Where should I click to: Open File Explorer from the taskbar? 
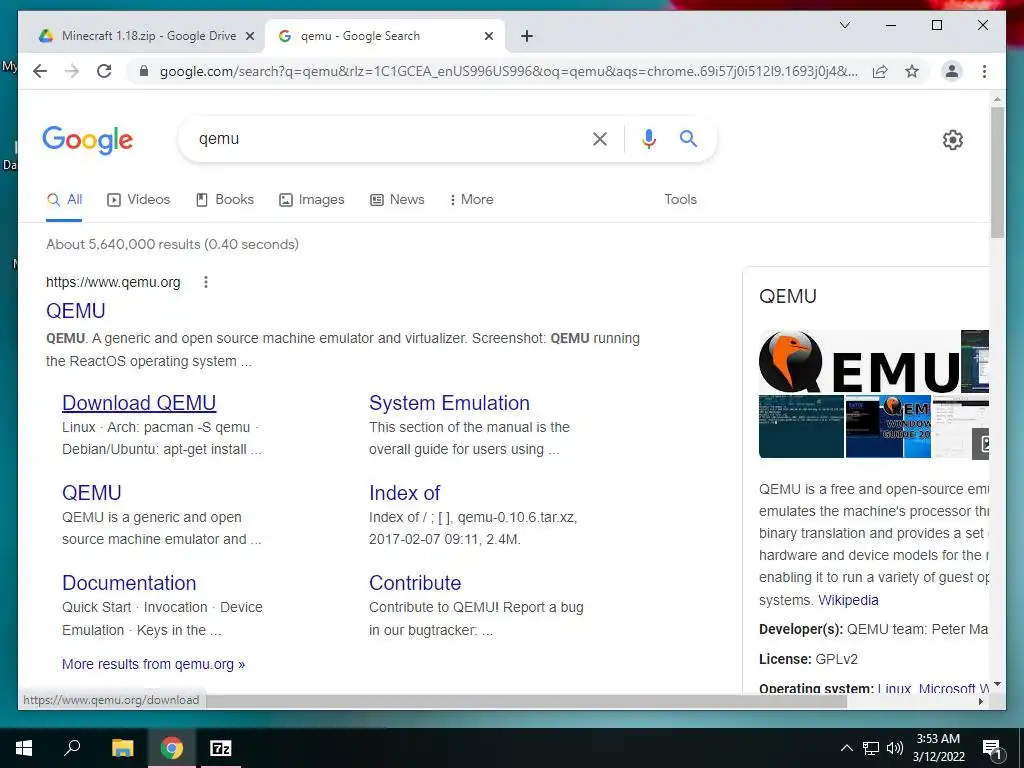click(122, 748)
